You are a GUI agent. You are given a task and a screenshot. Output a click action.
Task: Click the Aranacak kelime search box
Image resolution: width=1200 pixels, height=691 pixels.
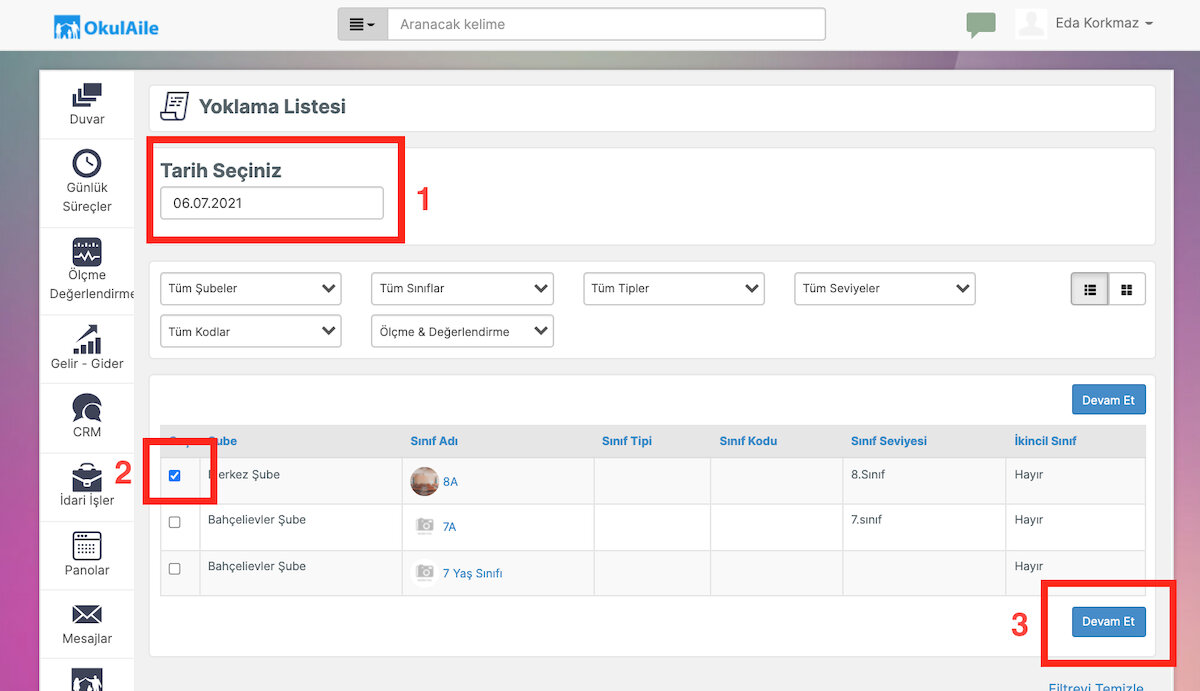coord(606,24)
